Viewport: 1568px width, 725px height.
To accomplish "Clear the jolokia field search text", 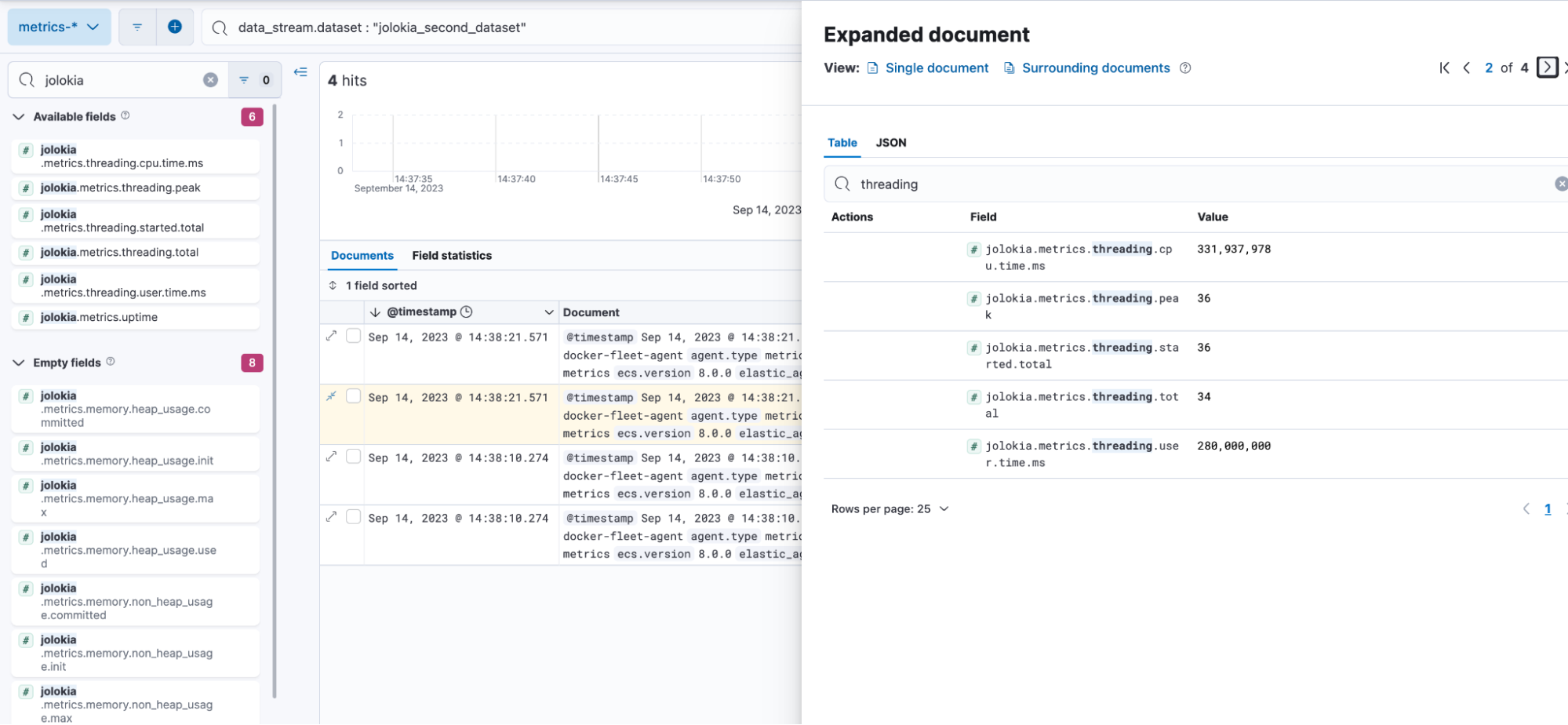I will point(210,80).
